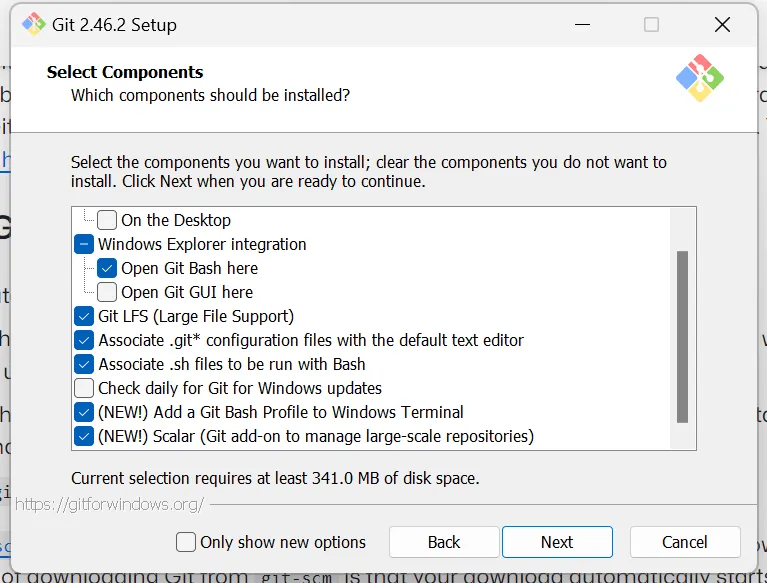The height and width of the screenshot is (583, 767).
Task: Check Open Git GUI here
Action: [x=107, y=292]
